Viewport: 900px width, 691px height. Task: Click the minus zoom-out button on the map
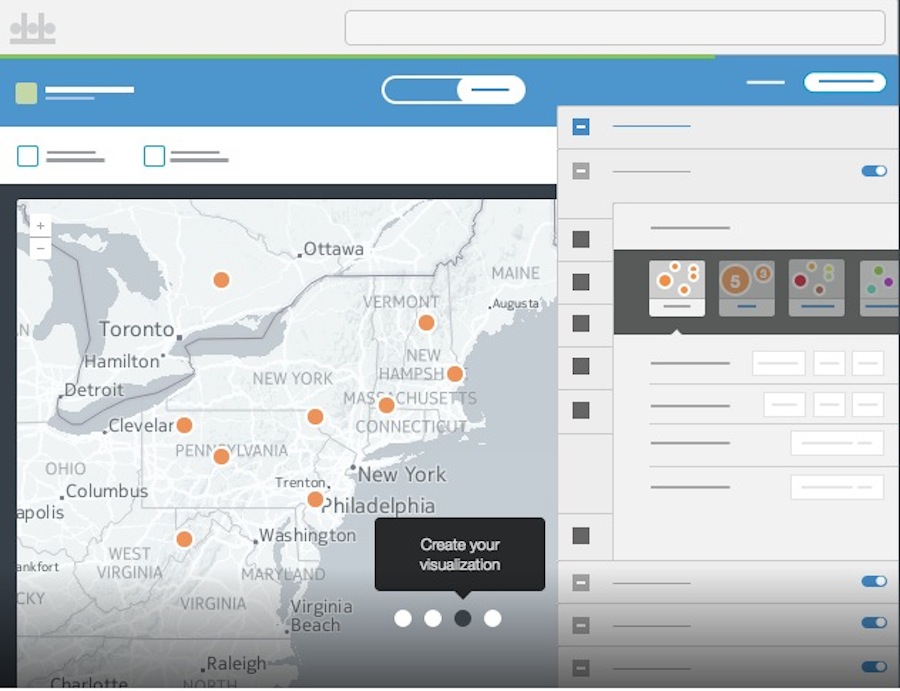click(x=41, y=248)
